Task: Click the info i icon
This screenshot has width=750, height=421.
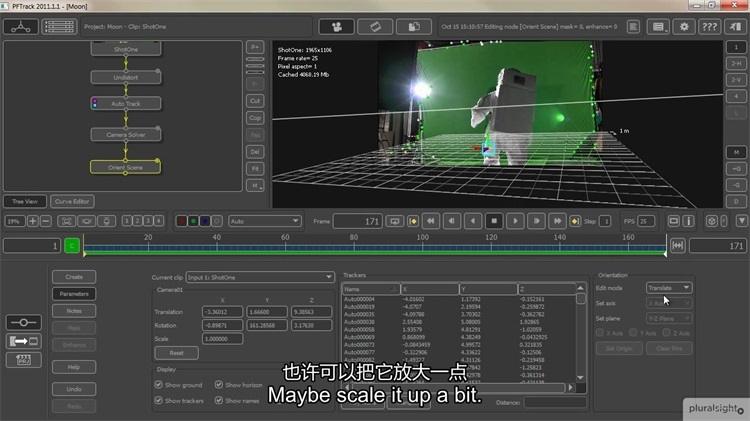Action: (688, 221)
